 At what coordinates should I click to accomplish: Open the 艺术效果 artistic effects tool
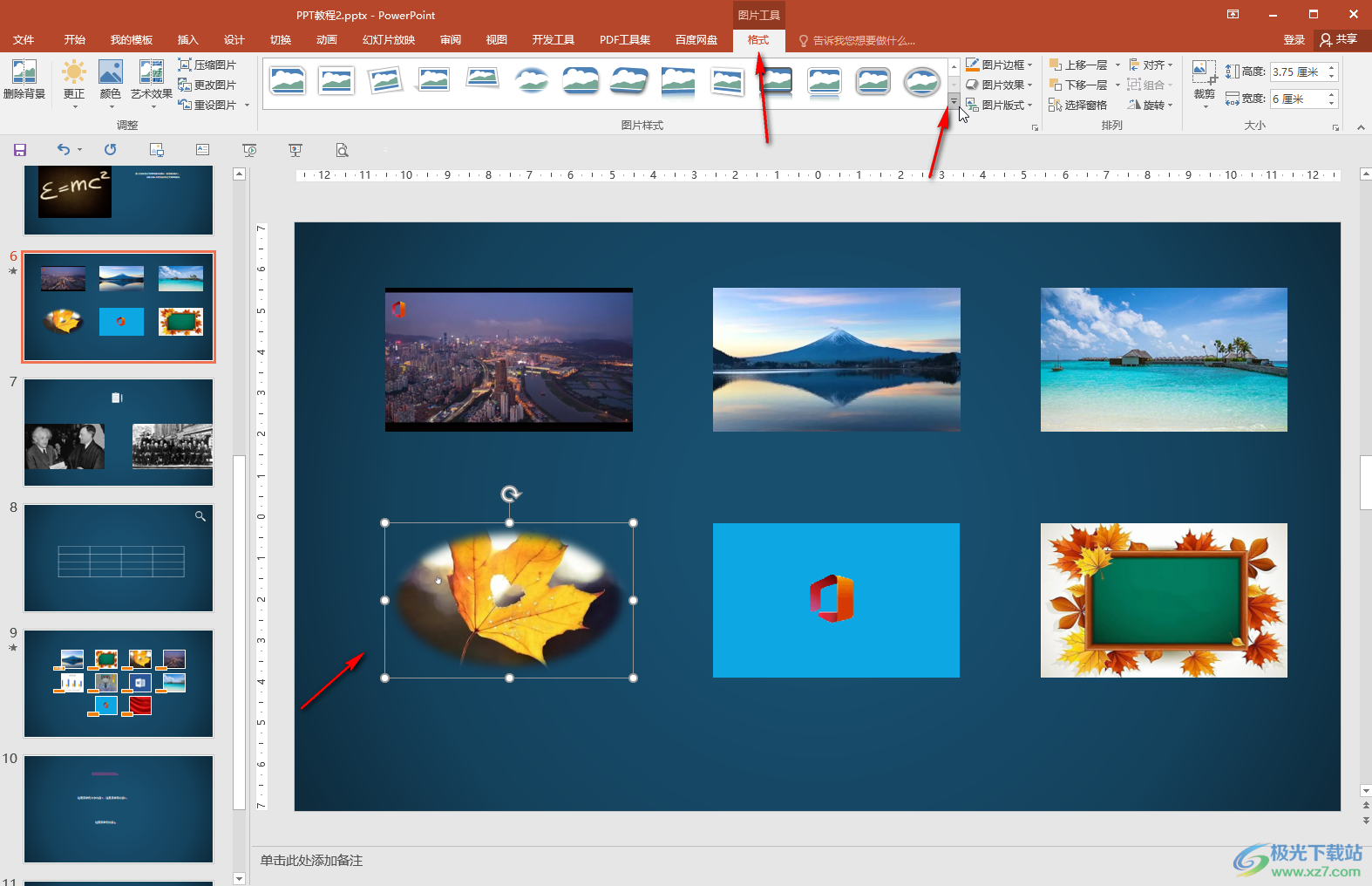152,83
